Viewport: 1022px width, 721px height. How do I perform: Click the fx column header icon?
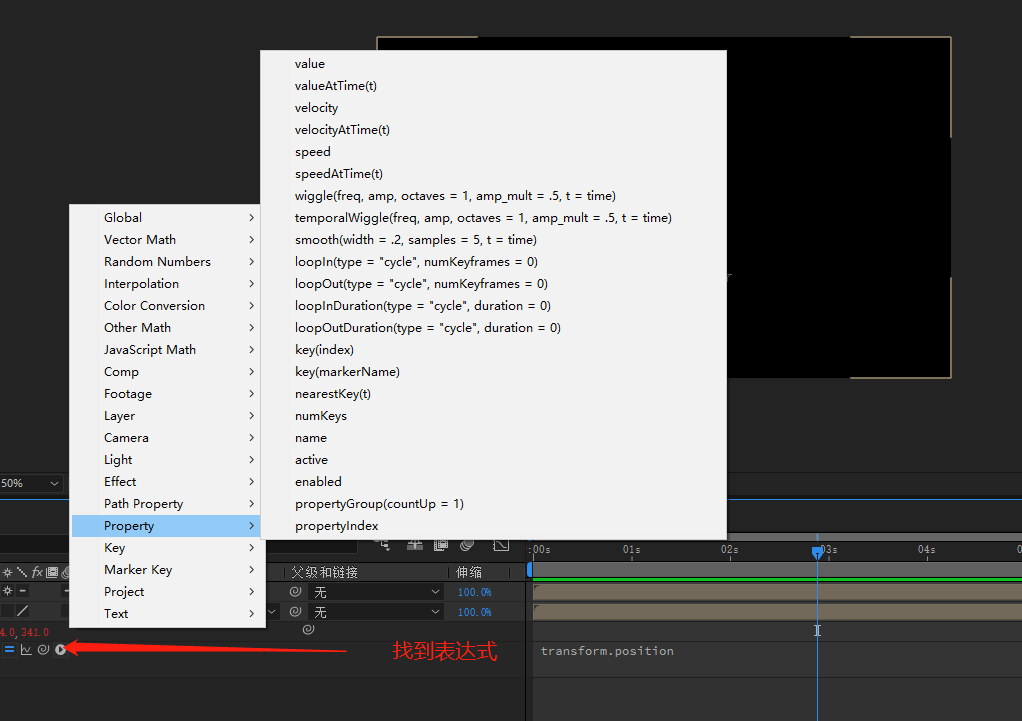click(37, 572)
